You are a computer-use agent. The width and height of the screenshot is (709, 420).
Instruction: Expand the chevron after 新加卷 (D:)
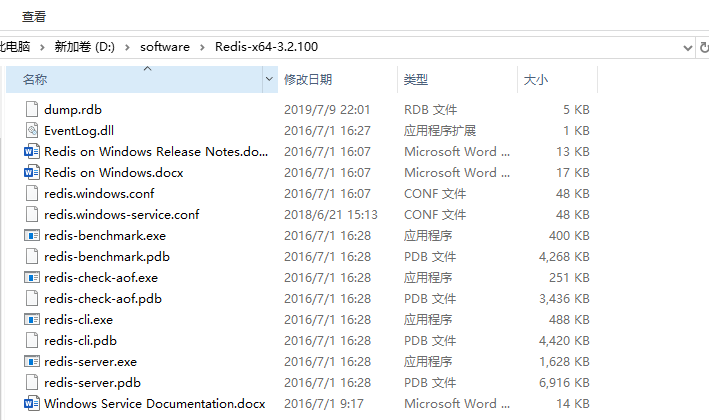(127, 47)
